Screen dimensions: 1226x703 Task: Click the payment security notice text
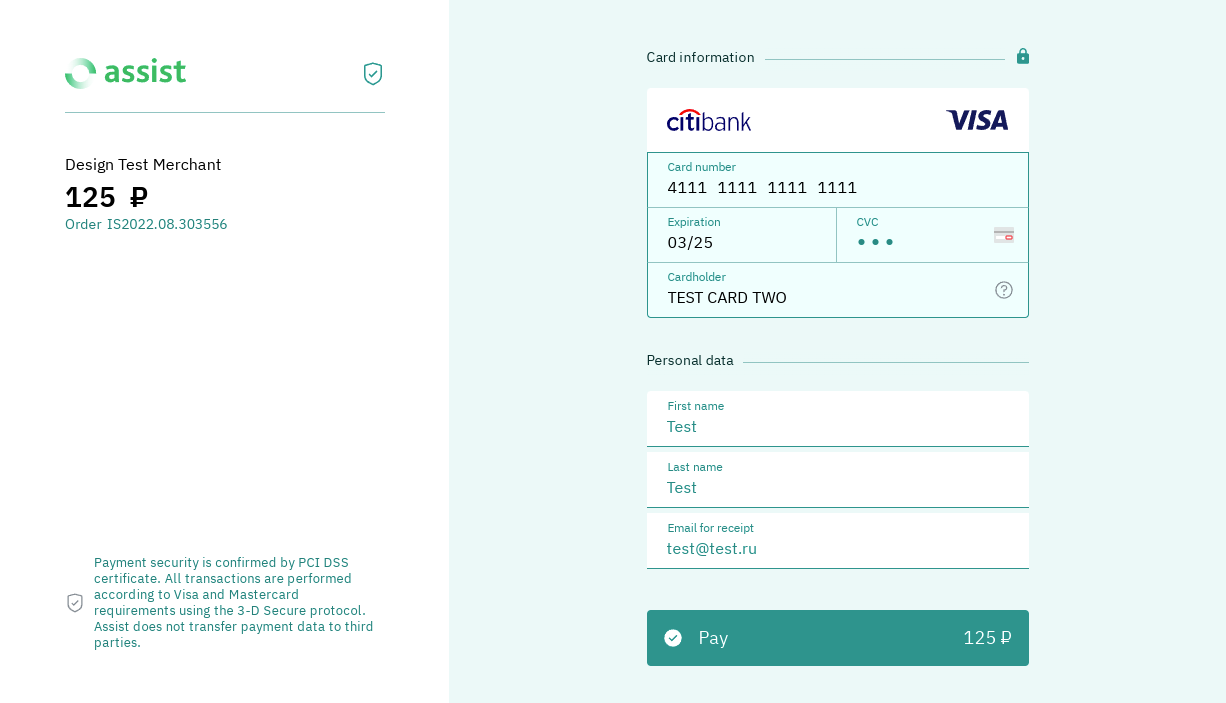pos(234,602)
